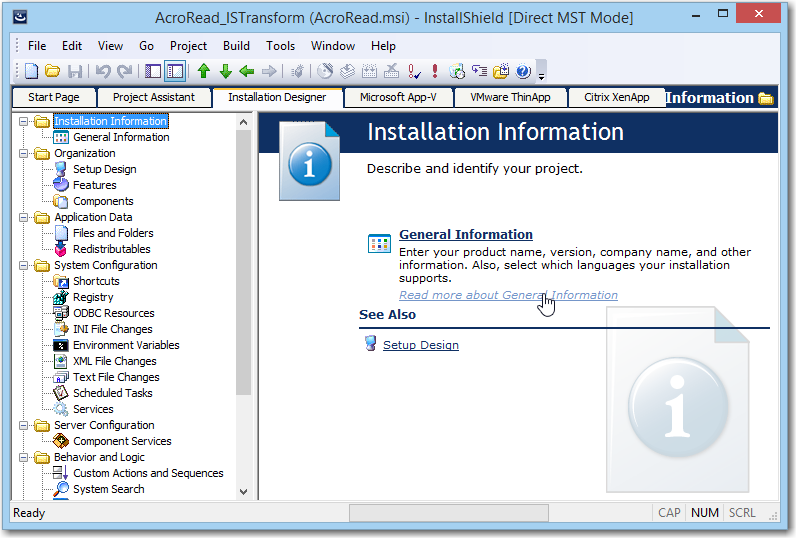Switch to the Microsoft App-V tab

coord(398,97)
